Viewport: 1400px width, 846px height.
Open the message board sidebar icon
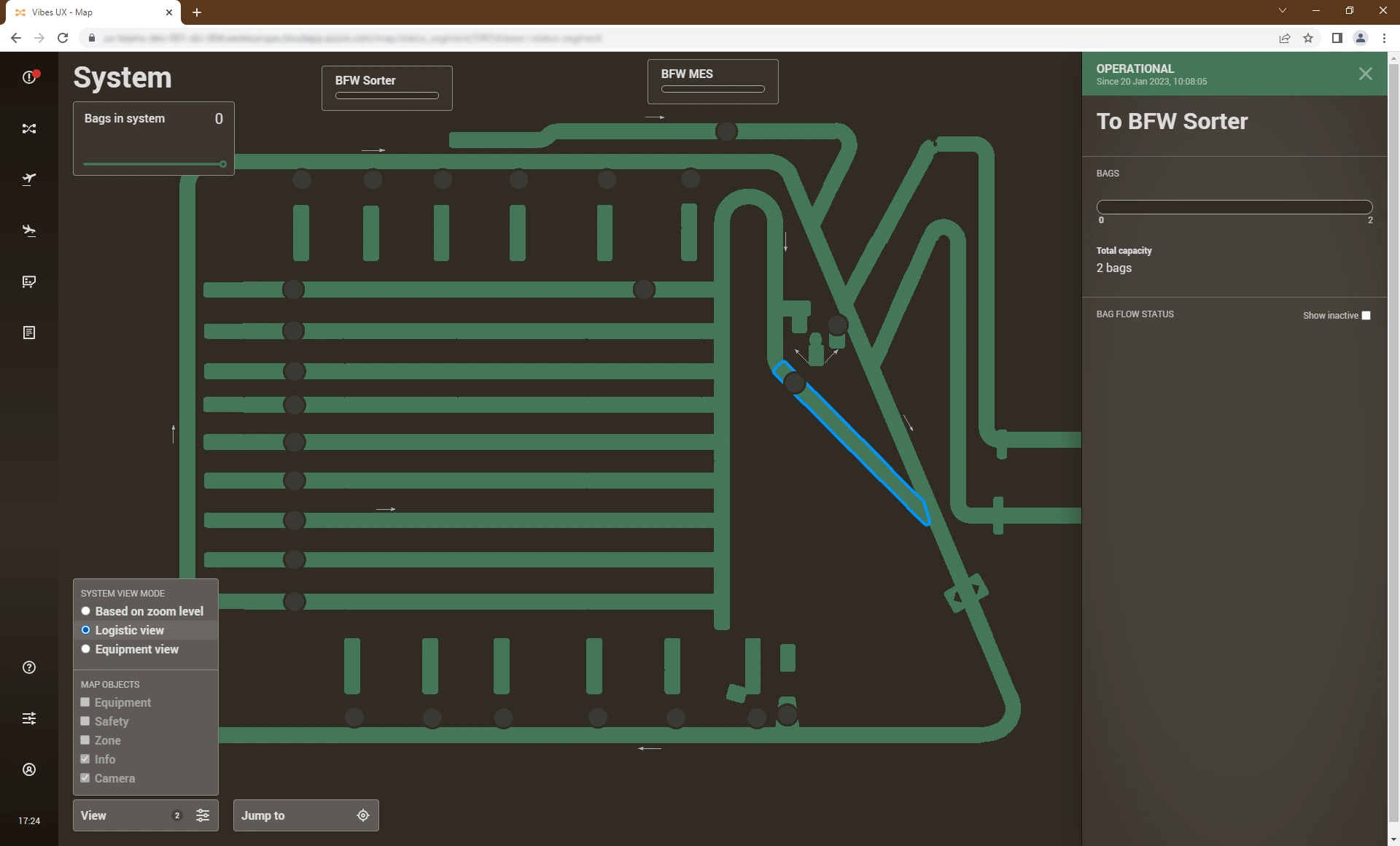click(29, 282)
